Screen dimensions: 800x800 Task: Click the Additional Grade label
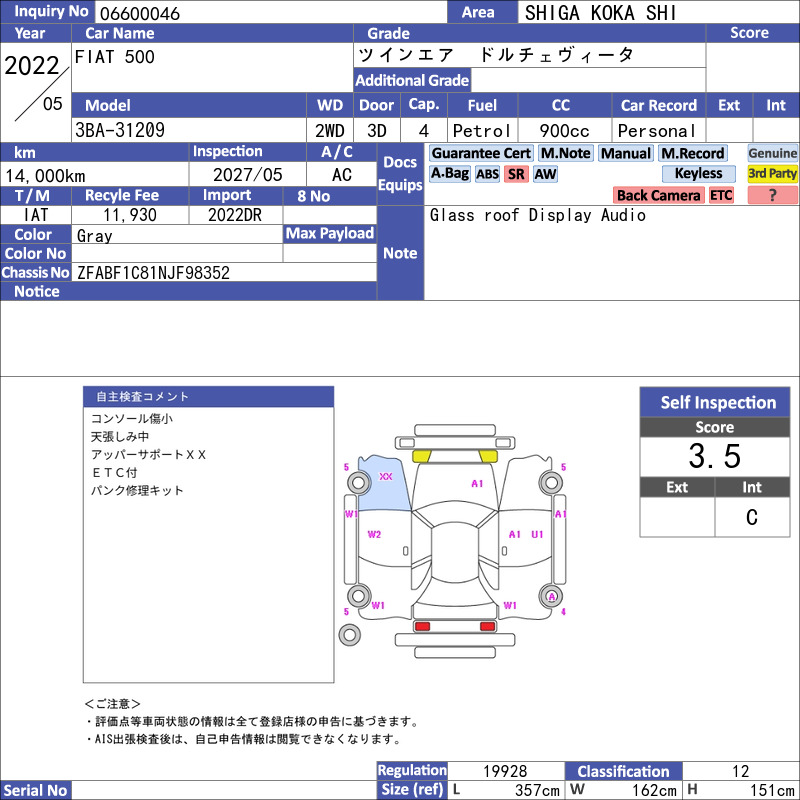tap(412, 80)
